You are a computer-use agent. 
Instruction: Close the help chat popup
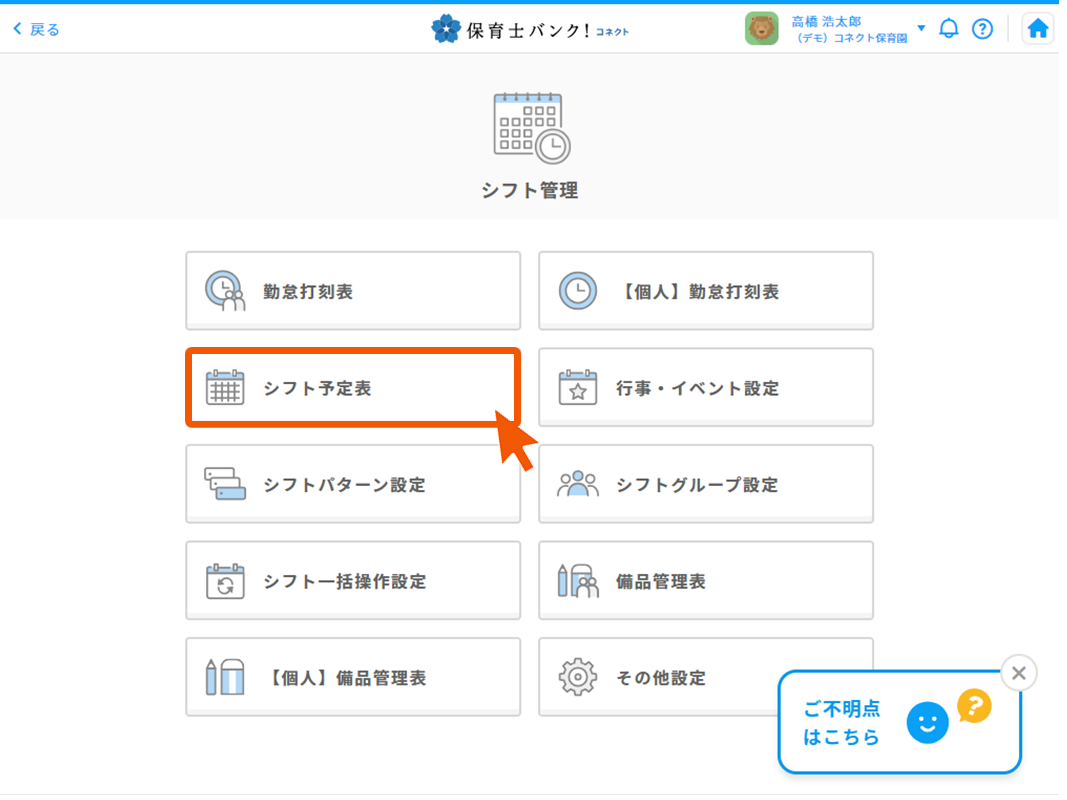[1018, 673]
